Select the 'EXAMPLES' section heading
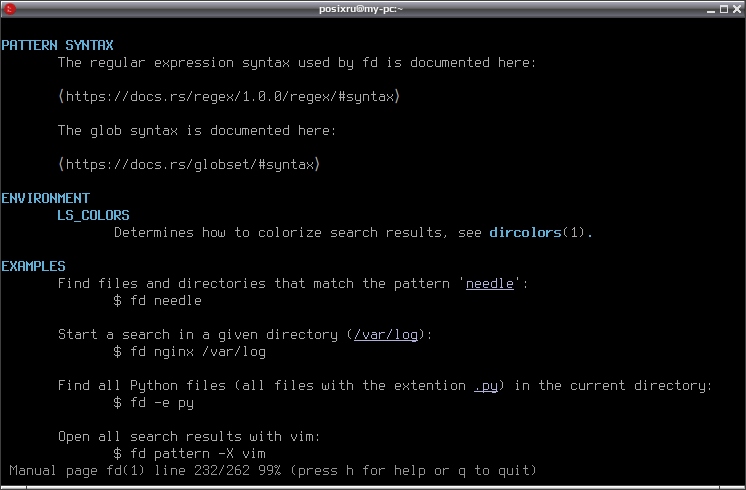The height and width of the screenshot is (490, 746). click(x=33, y=266)
